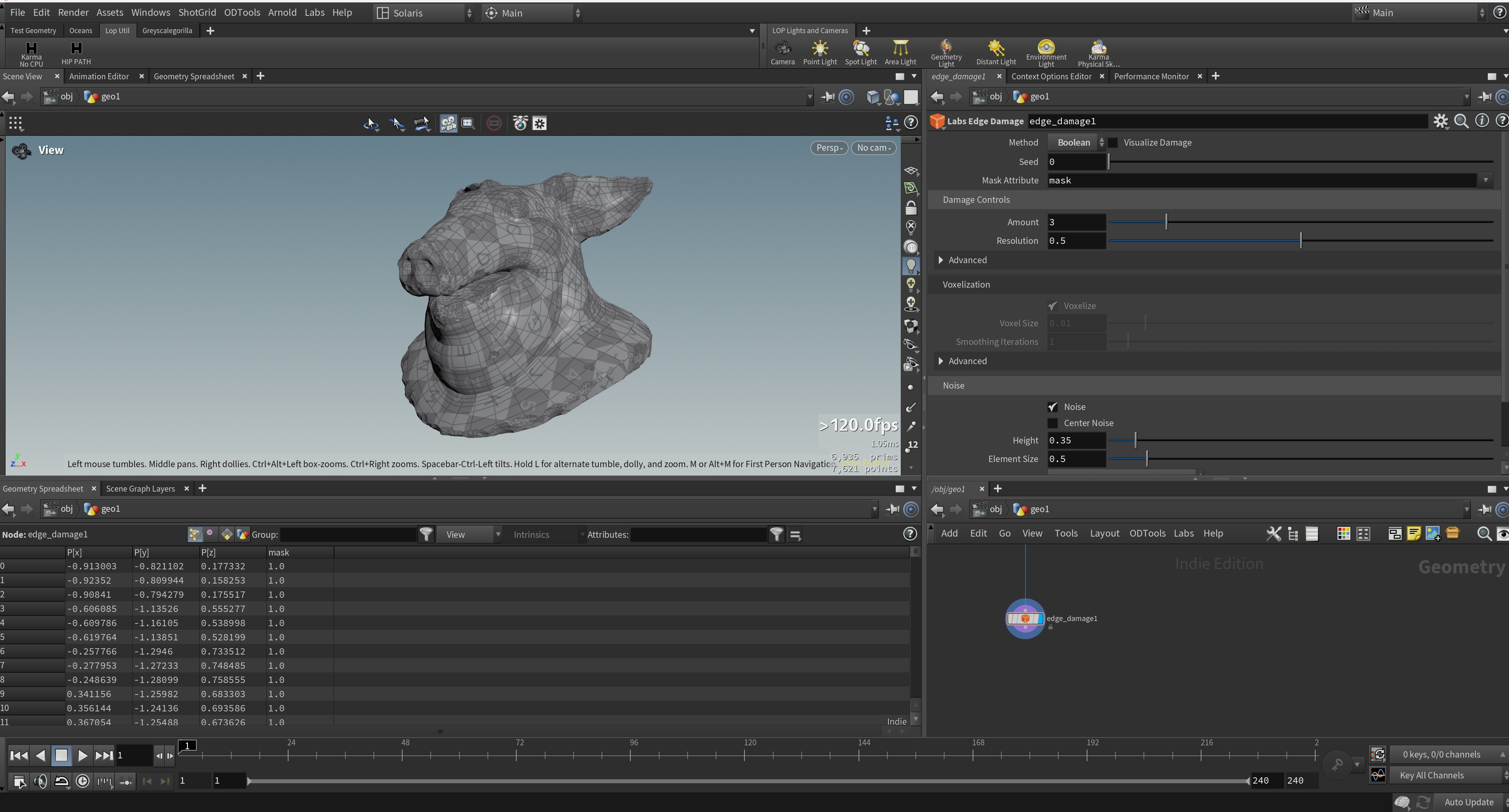Open Key All Channels dropdown
Image resolution: width=1509 pixels, height=812 pixels.
1449,775
